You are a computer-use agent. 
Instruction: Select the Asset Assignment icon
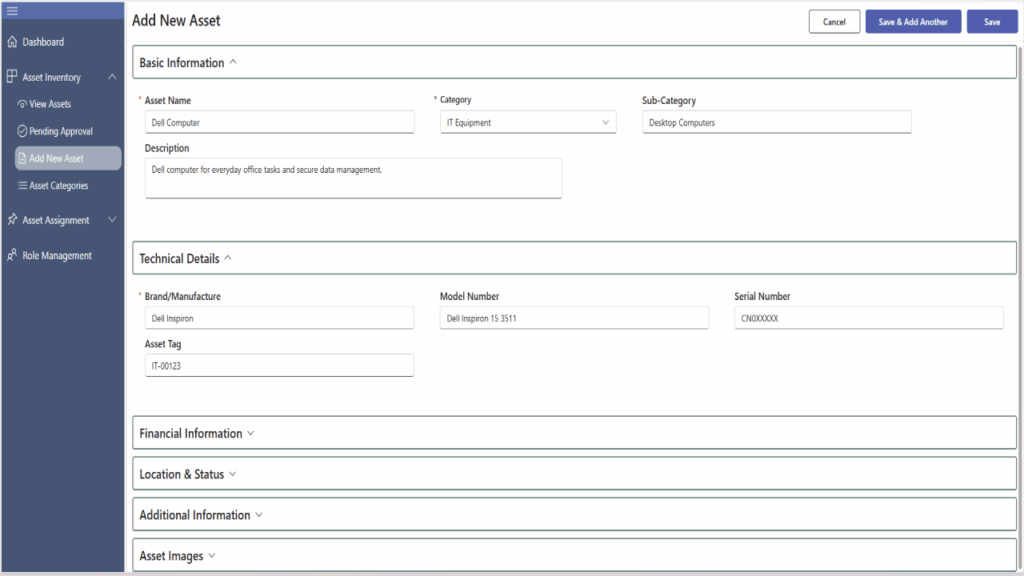point(12,219)
